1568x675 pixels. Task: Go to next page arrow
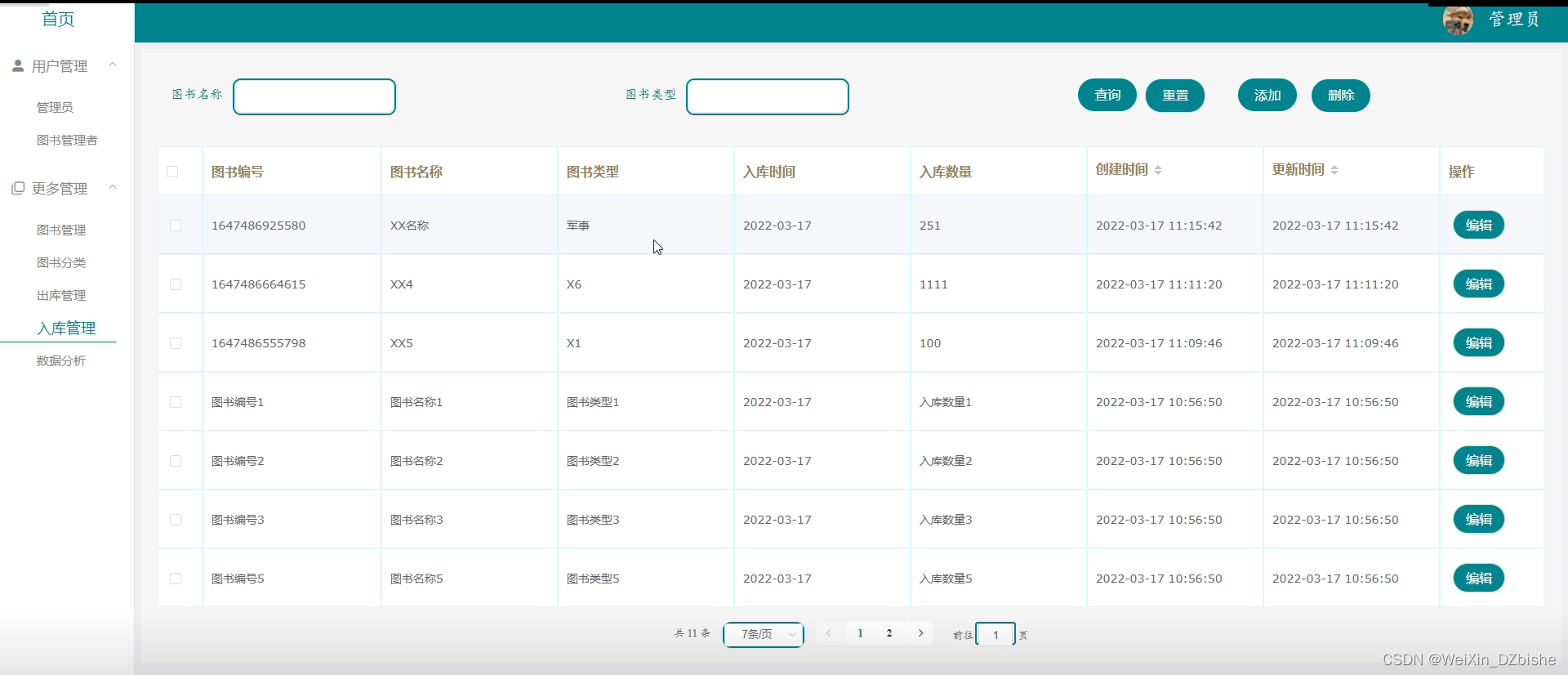(x=920, y=633)
